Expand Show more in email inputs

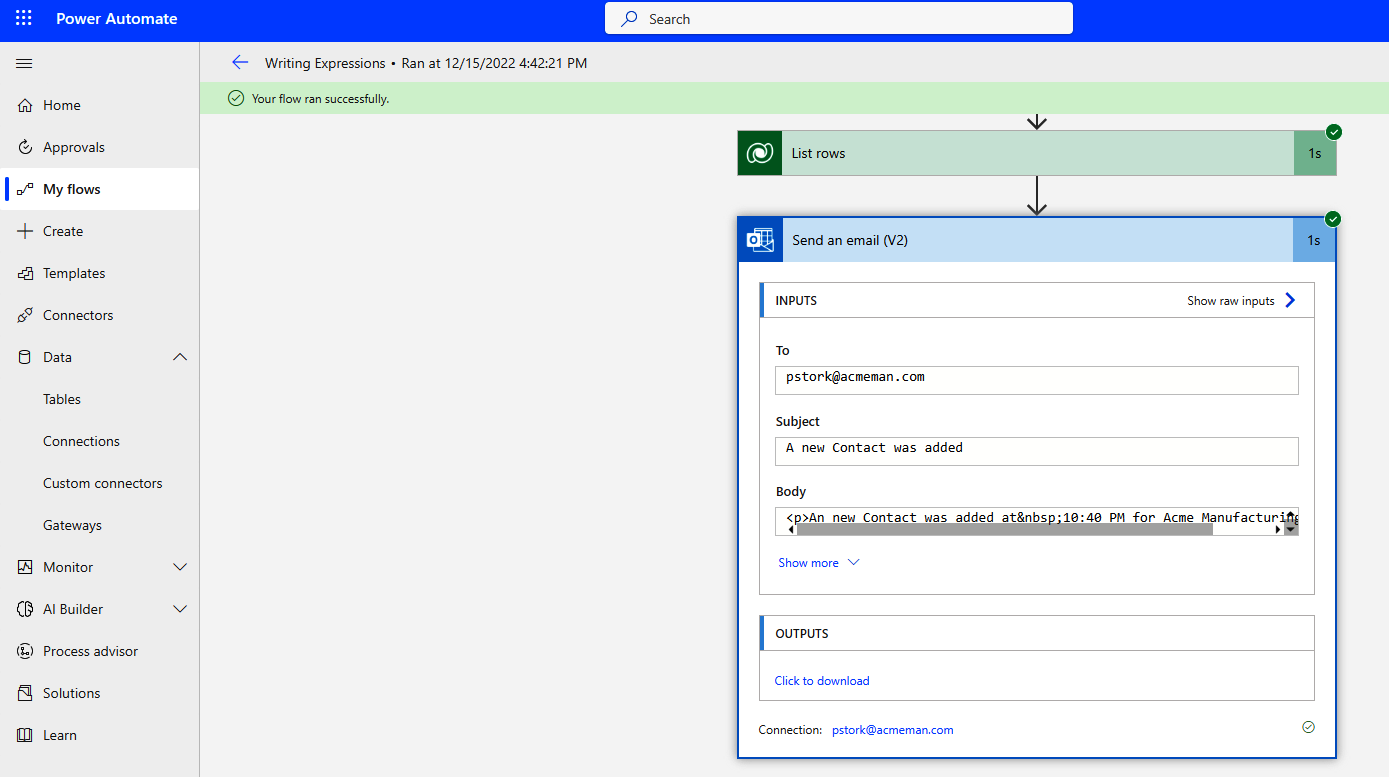819,563
